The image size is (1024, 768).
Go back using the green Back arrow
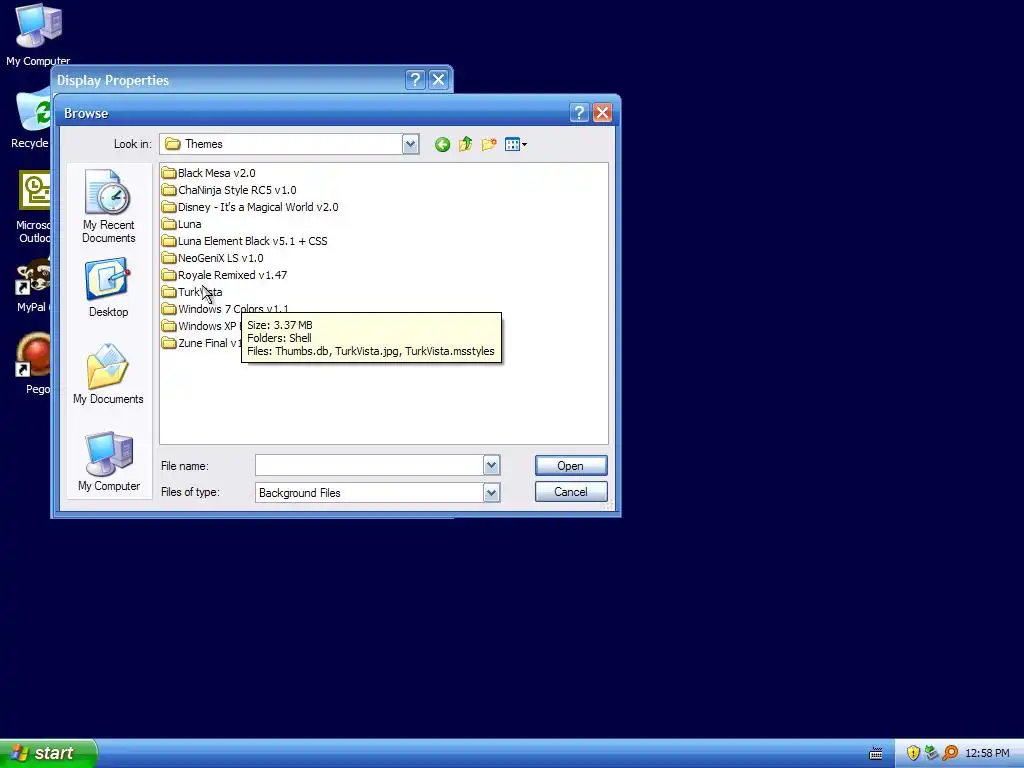pos(442,144)
